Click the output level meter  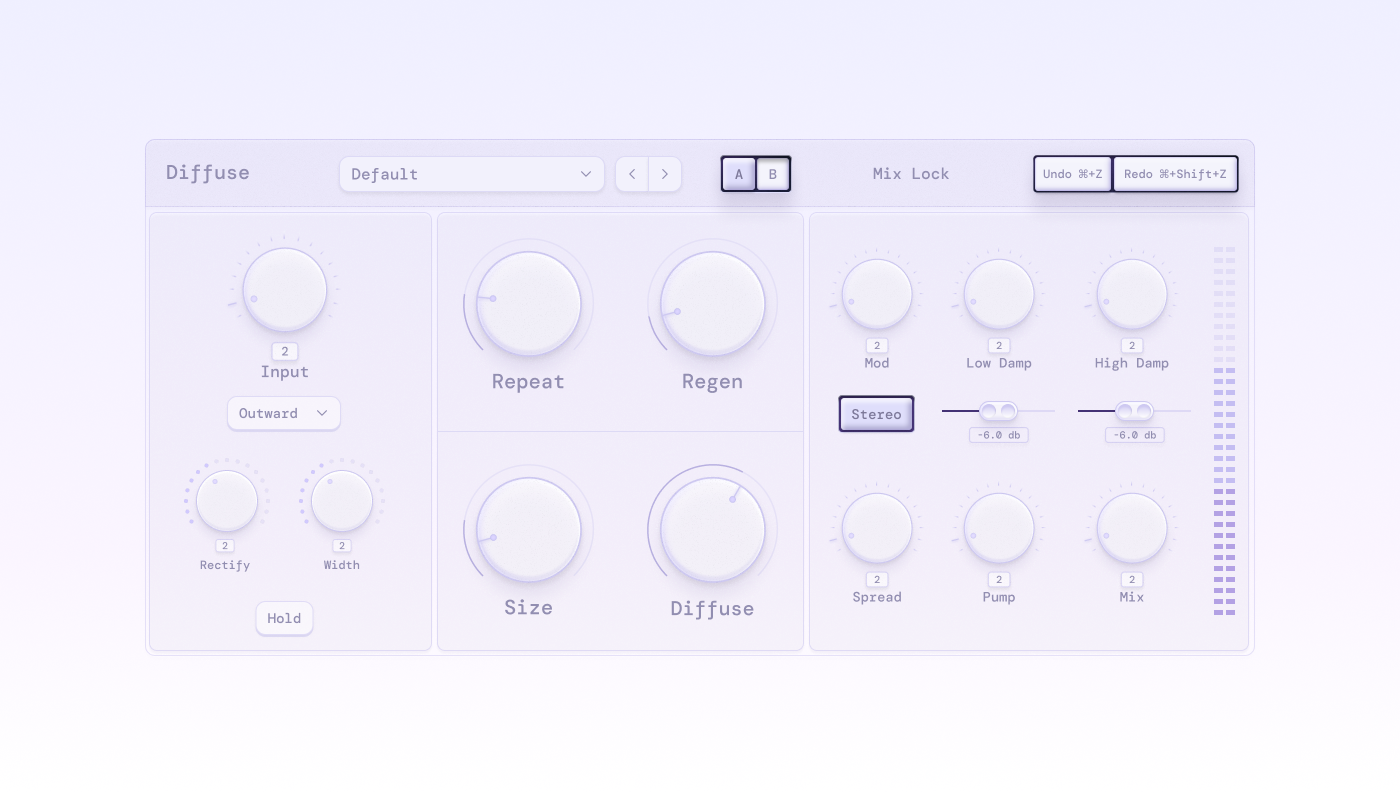click(x=1225, y=431)
